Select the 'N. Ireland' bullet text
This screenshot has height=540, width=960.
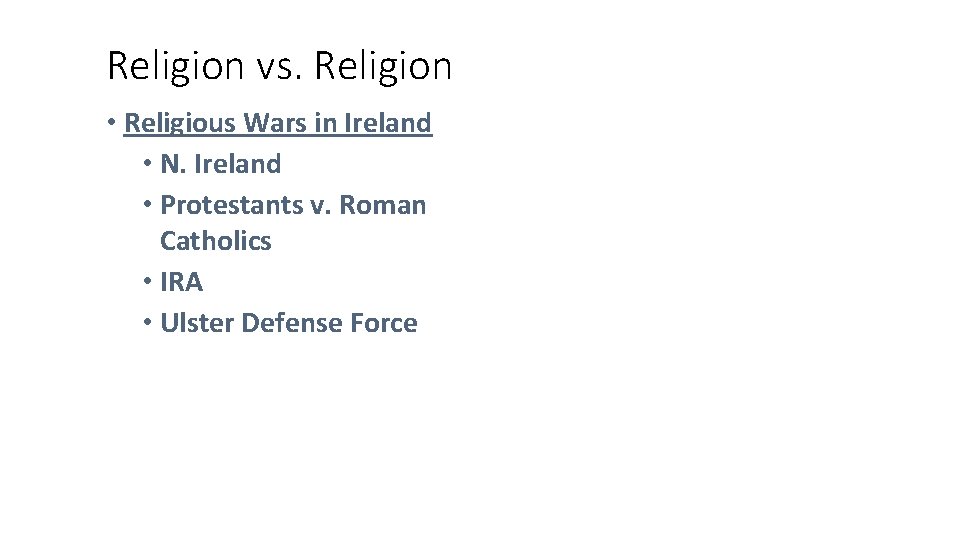point(220,164)
